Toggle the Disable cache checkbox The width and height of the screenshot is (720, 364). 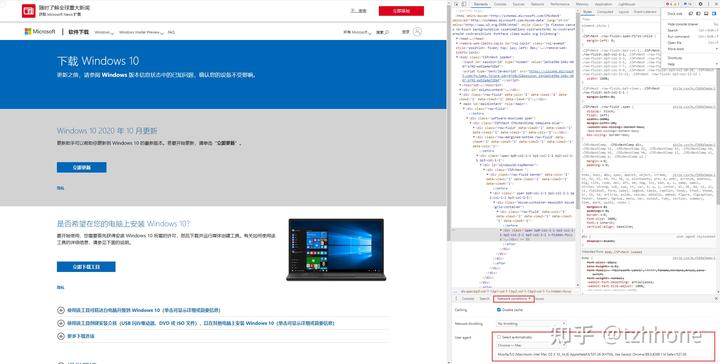499,310
